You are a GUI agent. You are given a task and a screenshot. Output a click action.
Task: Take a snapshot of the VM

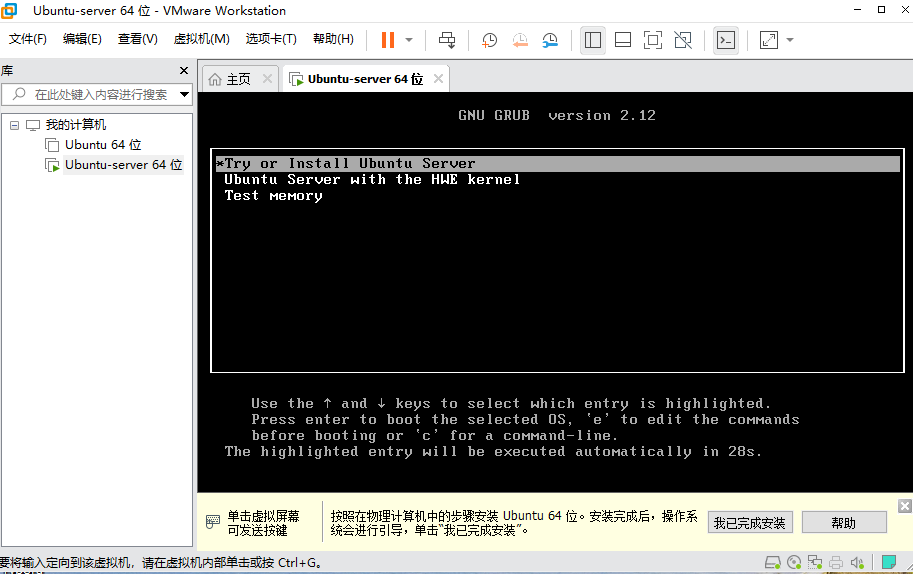(490, 40)
